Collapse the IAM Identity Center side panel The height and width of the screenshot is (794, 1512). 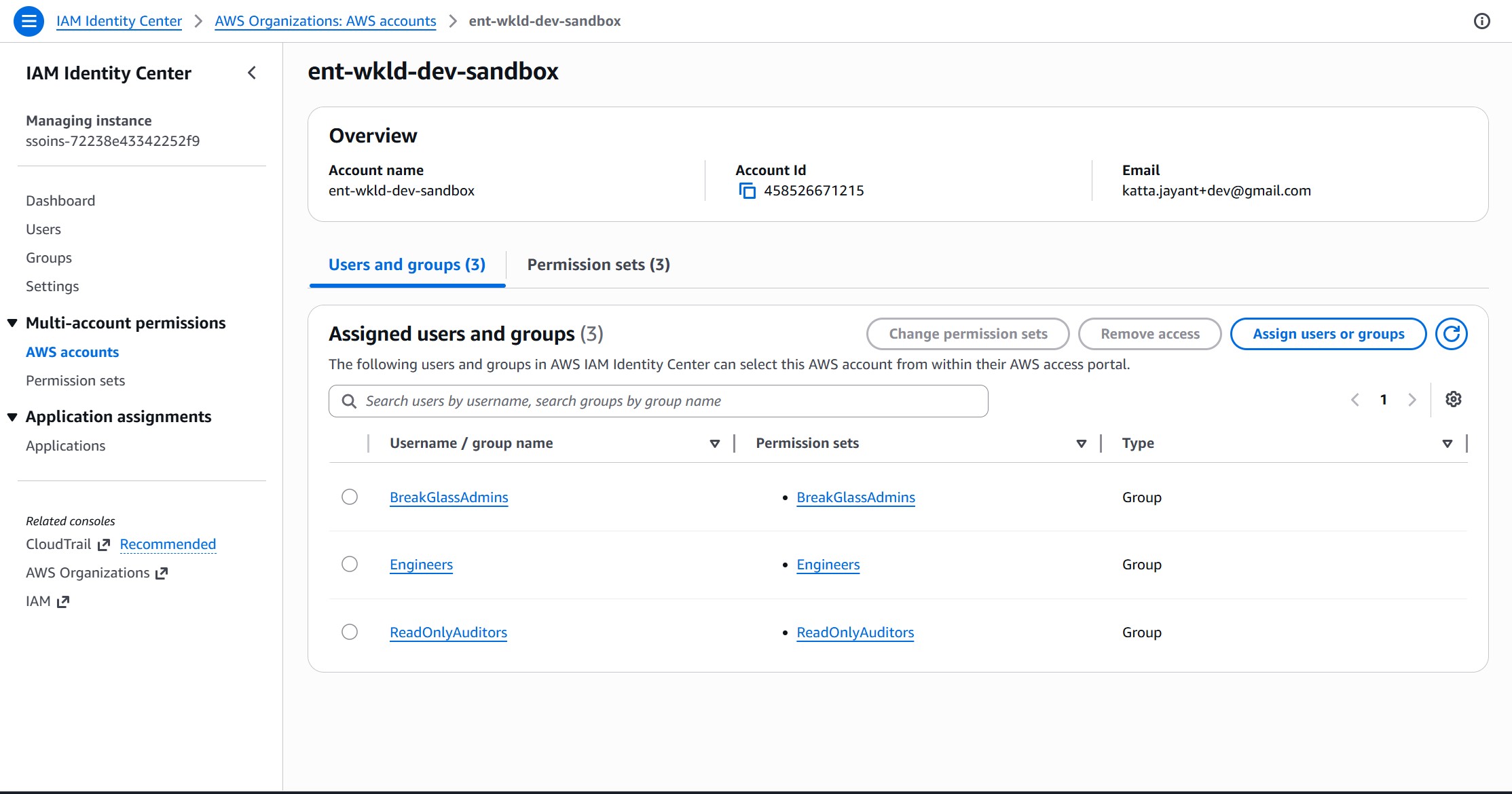click(252, 73)
